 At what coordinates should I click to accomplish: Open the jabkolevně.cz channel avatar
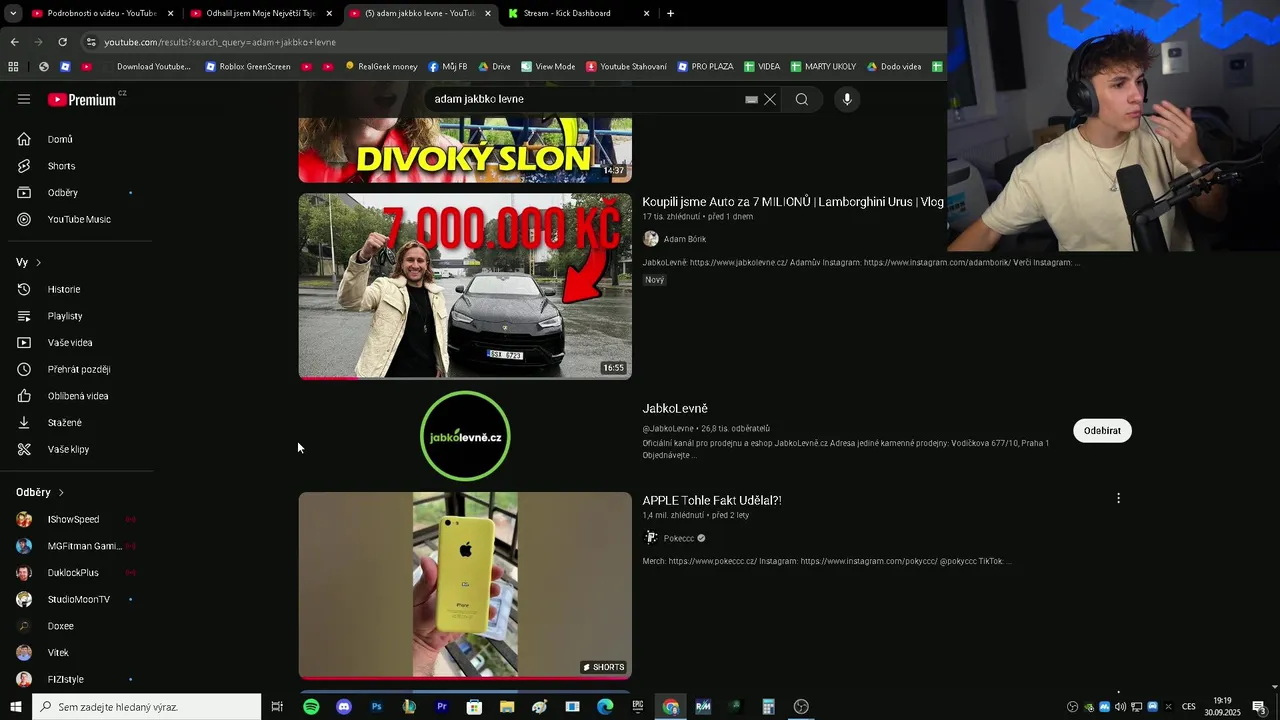click(465, 436)
